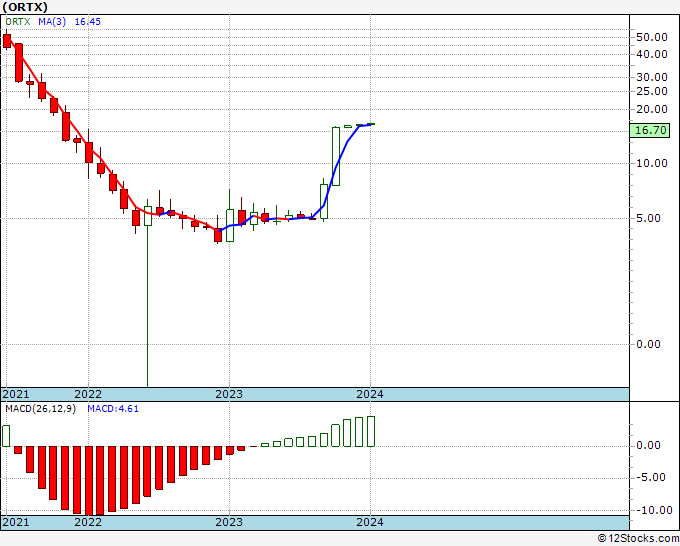Click the tall green candle rising to 16

(336, 156)
